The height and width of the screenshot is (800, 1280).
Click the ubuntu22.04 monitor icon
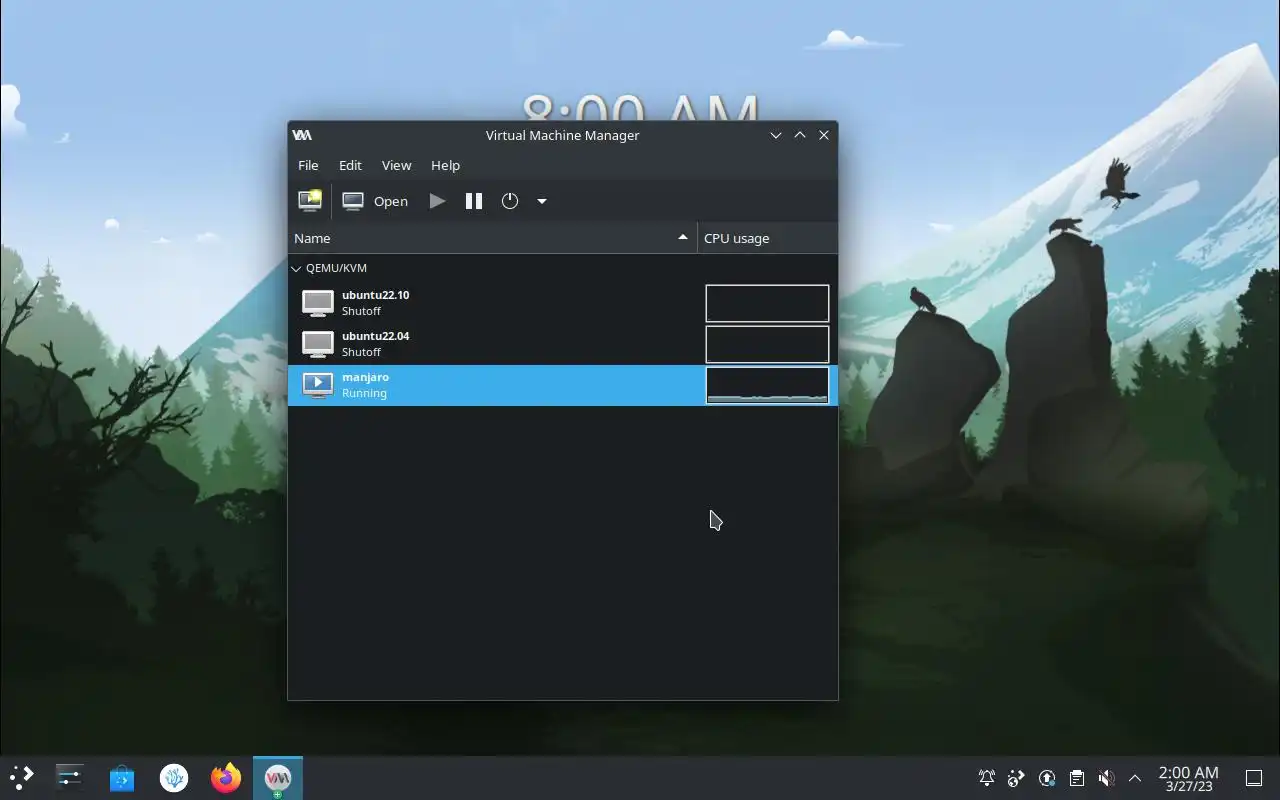click(318, 344)
